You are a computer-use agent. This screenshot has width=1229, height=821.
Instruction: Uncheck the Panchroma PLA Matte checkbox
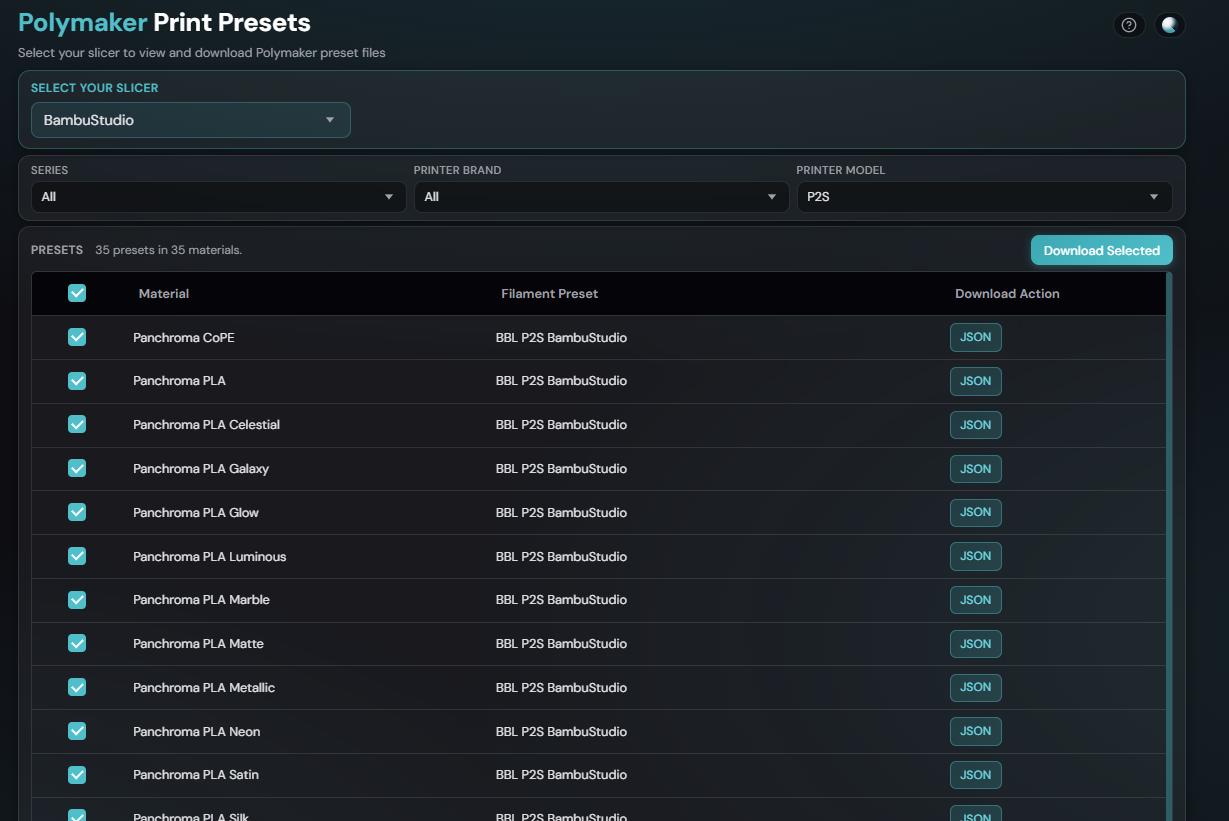pyautogui.click(x=77, y=643)
